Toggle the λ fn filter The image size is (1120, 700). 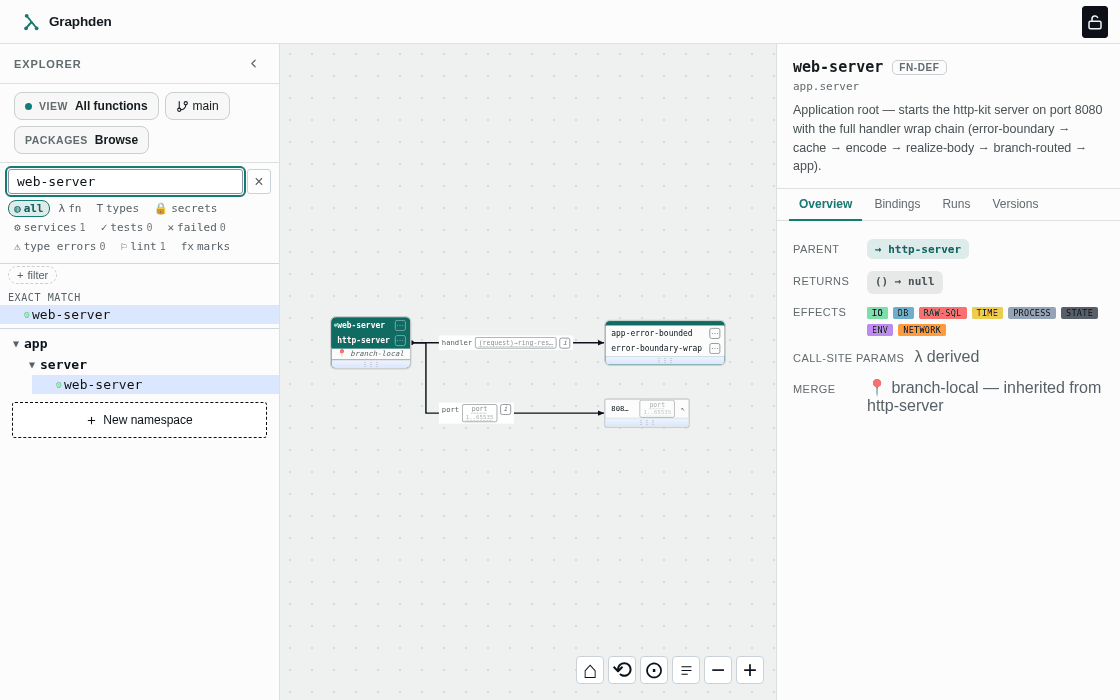(69, 208)
